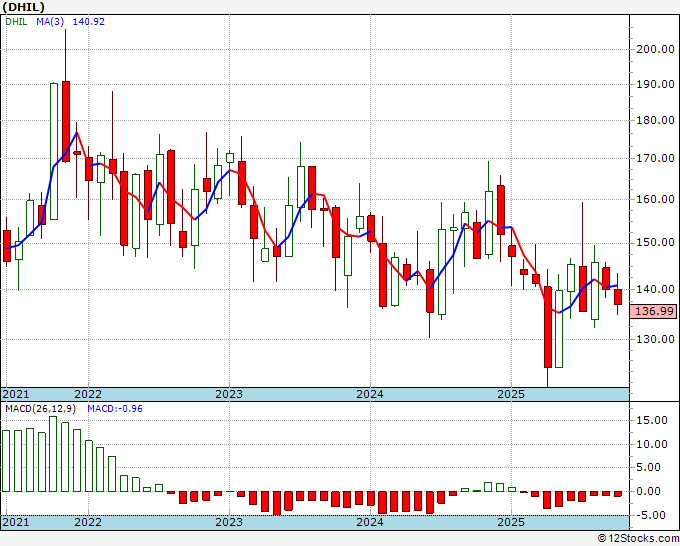Screen dimensions: 680x546
Task: Click the 130.00 price axis label
Action: pos(655,339)
